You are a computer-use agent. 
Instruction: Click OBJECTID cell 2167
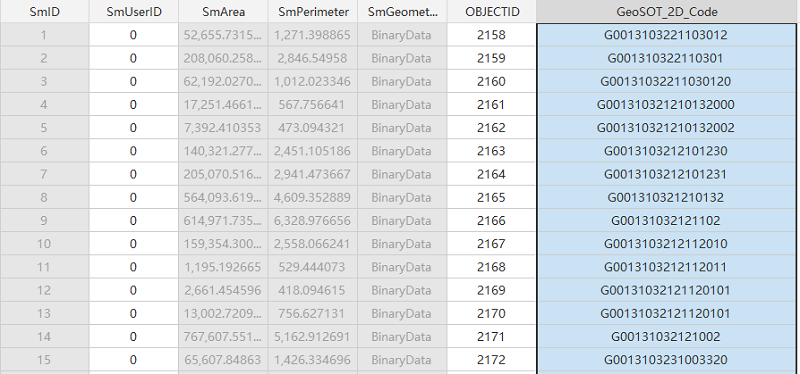[492, 244]
